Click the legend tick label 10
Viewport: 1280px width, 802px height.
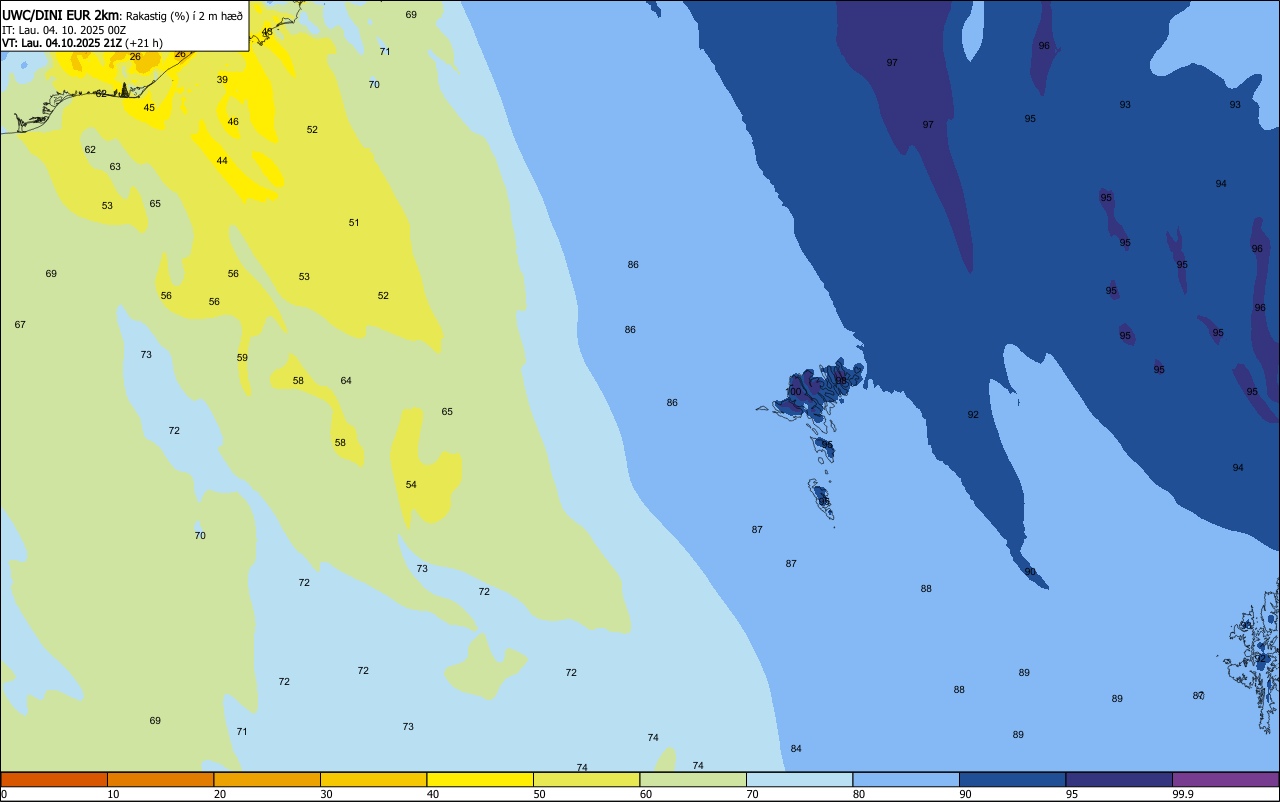click(x=113, y=794)
